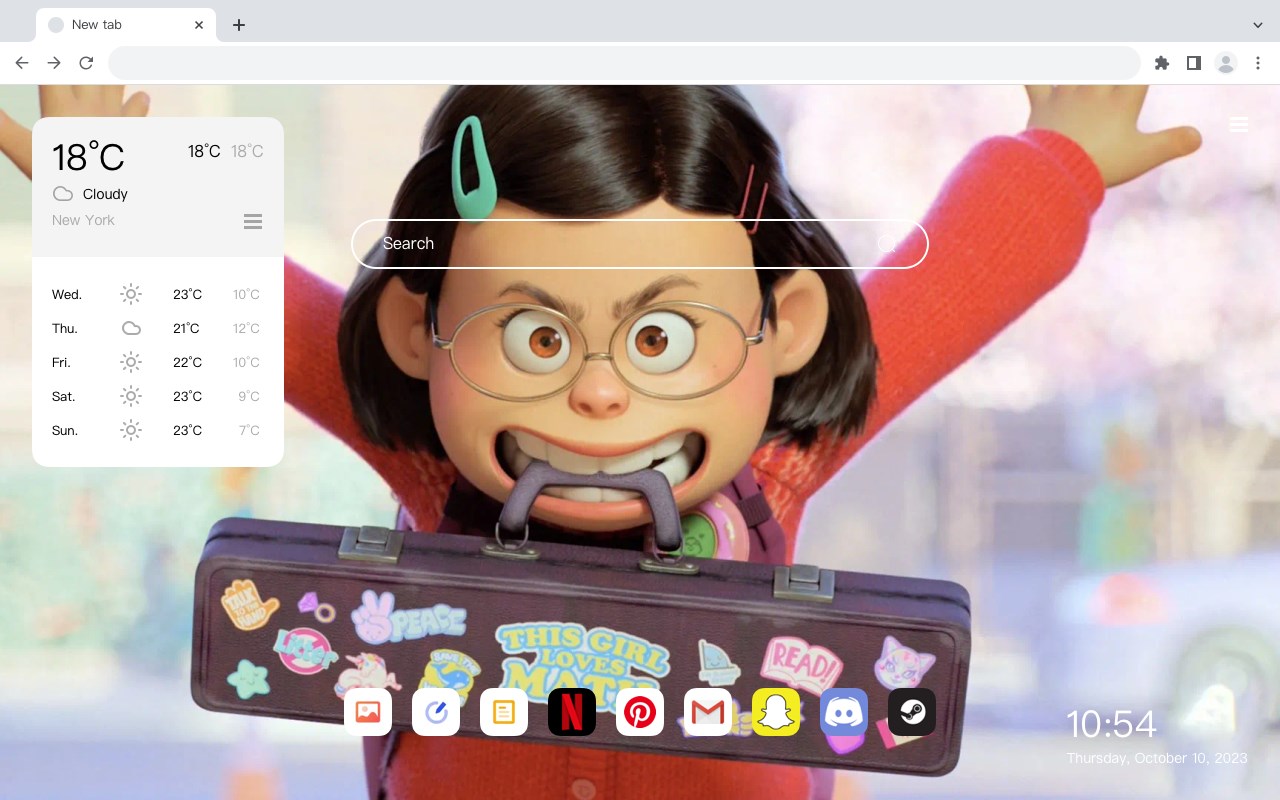
Task: Click Thursday's 12°C low temperature
Action: click(x=246, y=328)
